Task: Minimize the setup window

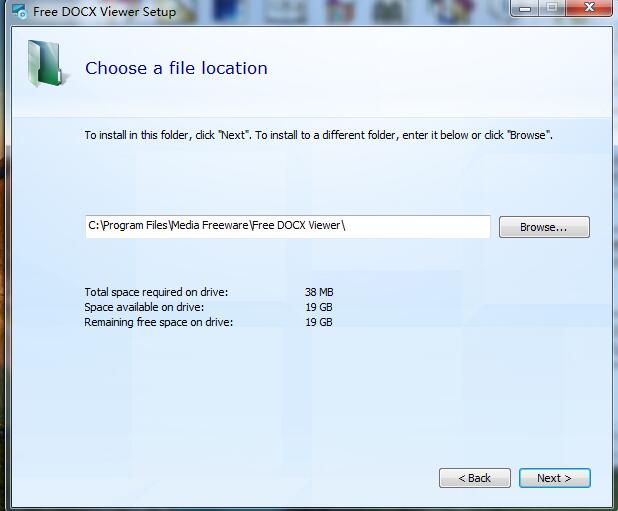Action: [525, 7]
